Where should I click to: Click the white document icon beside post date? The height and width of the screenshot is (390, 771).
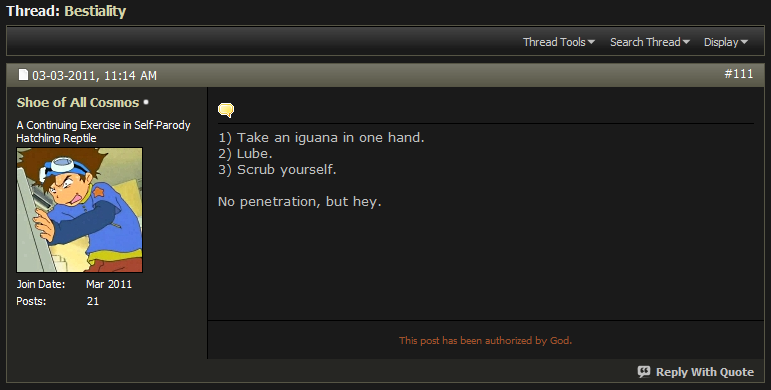(23, 75)
